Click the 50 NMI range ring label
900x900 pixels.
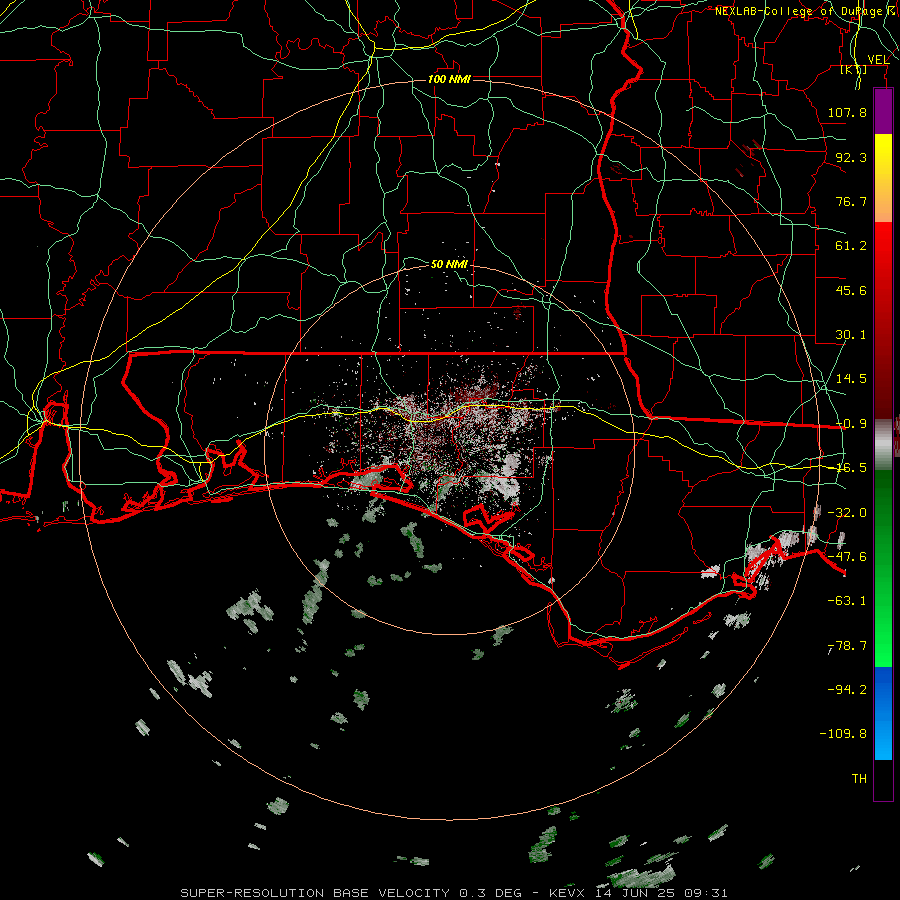click(x=449, y=264)
